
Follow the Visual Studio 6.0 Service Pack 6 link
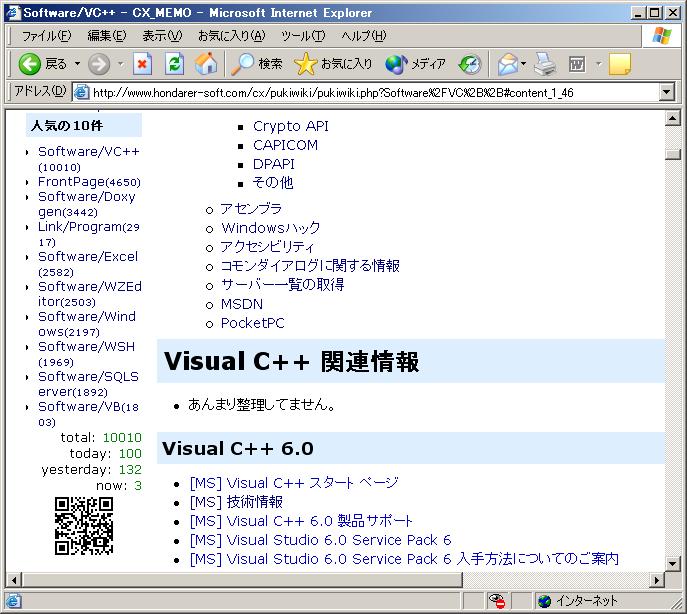click(320, 540)
